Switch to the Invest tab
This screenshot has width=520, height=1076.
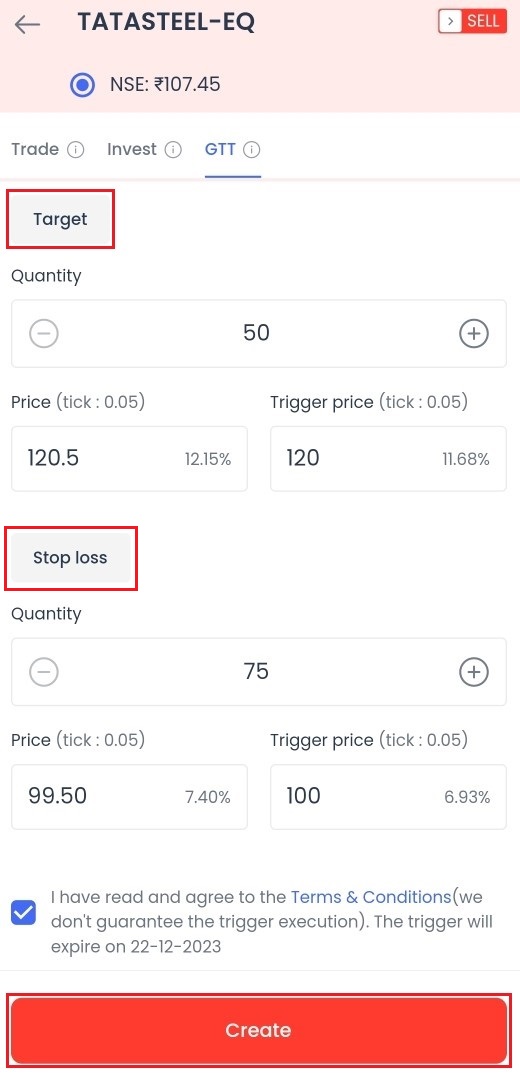[132, 150]
